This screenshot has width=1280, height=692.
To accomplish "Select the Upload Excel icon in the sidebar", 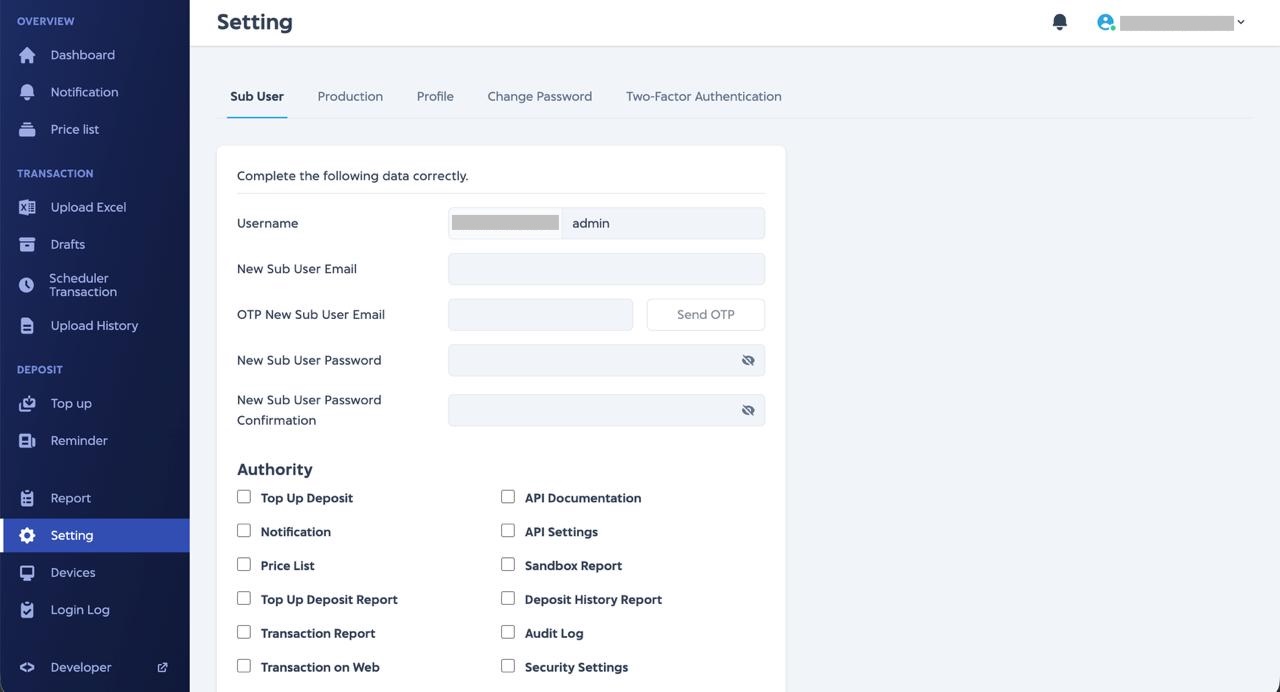I will 27,207.
